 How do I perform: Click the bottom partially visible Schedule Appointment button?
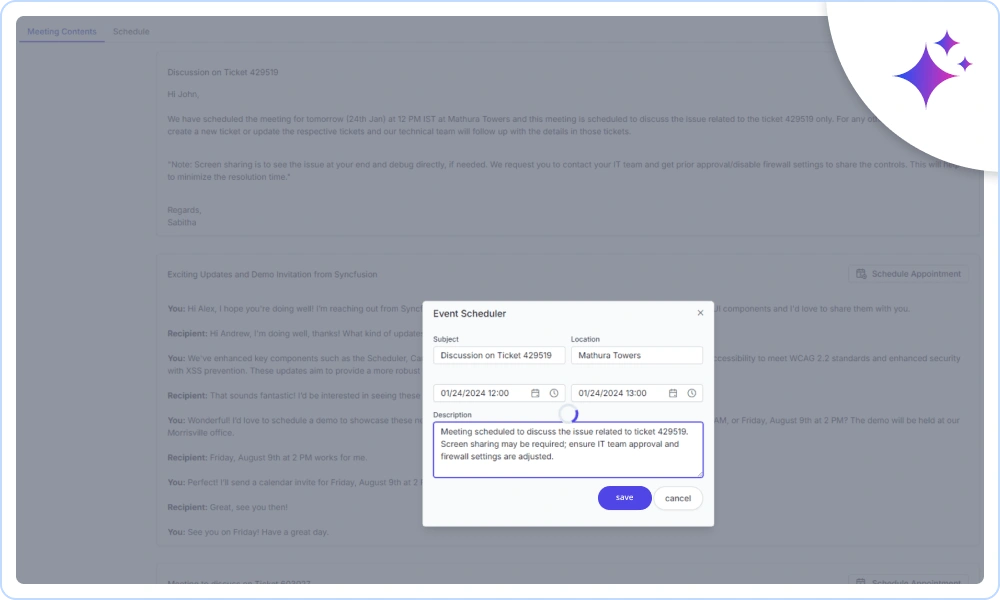tap(908, 582)
